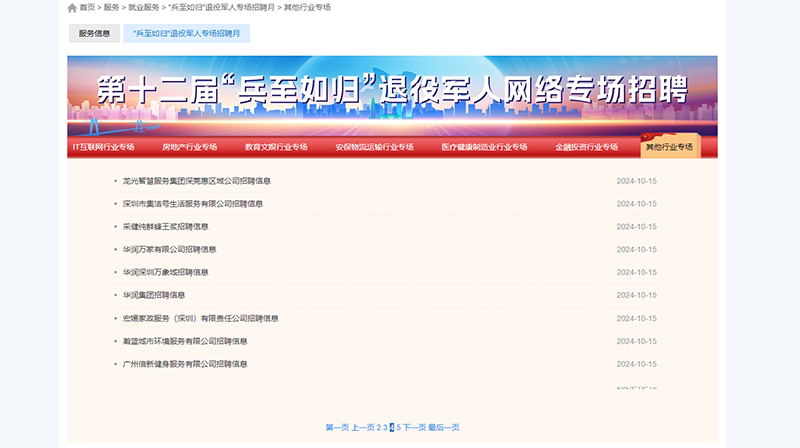Switch to IT互联网行业专场 category
This screenshot has height=448, width=800.
[103, 147]
